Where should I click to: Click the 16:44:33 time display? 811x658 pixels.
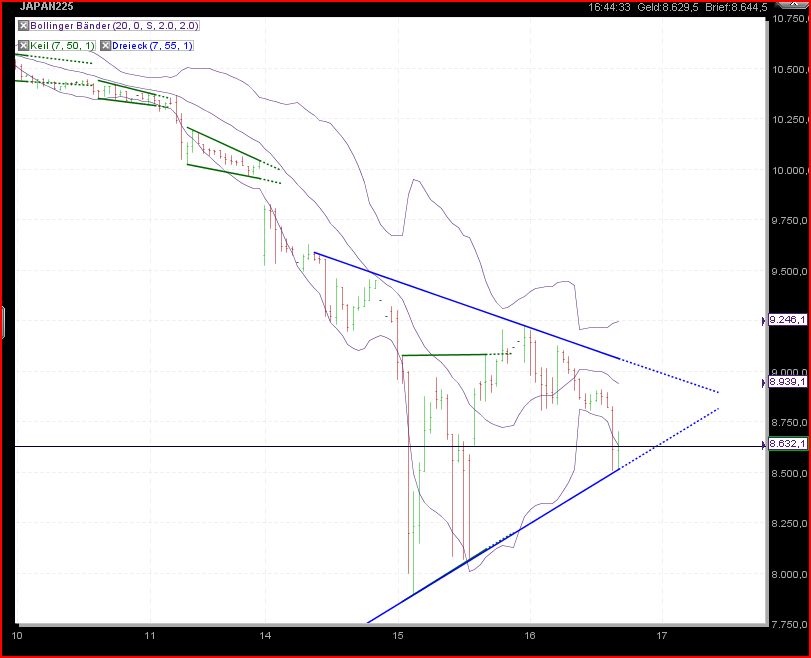click(x=609, y=7)
